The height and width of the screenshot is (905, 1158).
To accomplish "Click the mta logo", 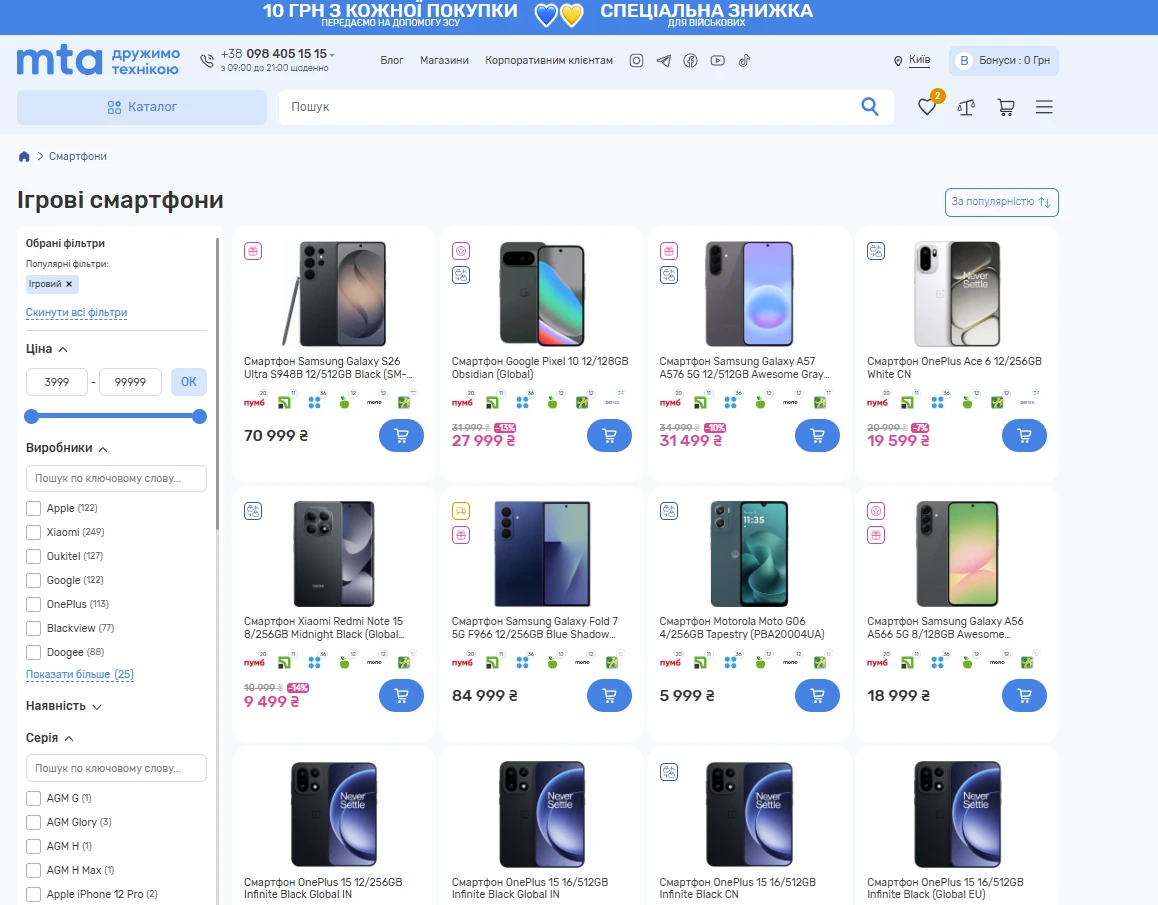I will tap(60, 60).
